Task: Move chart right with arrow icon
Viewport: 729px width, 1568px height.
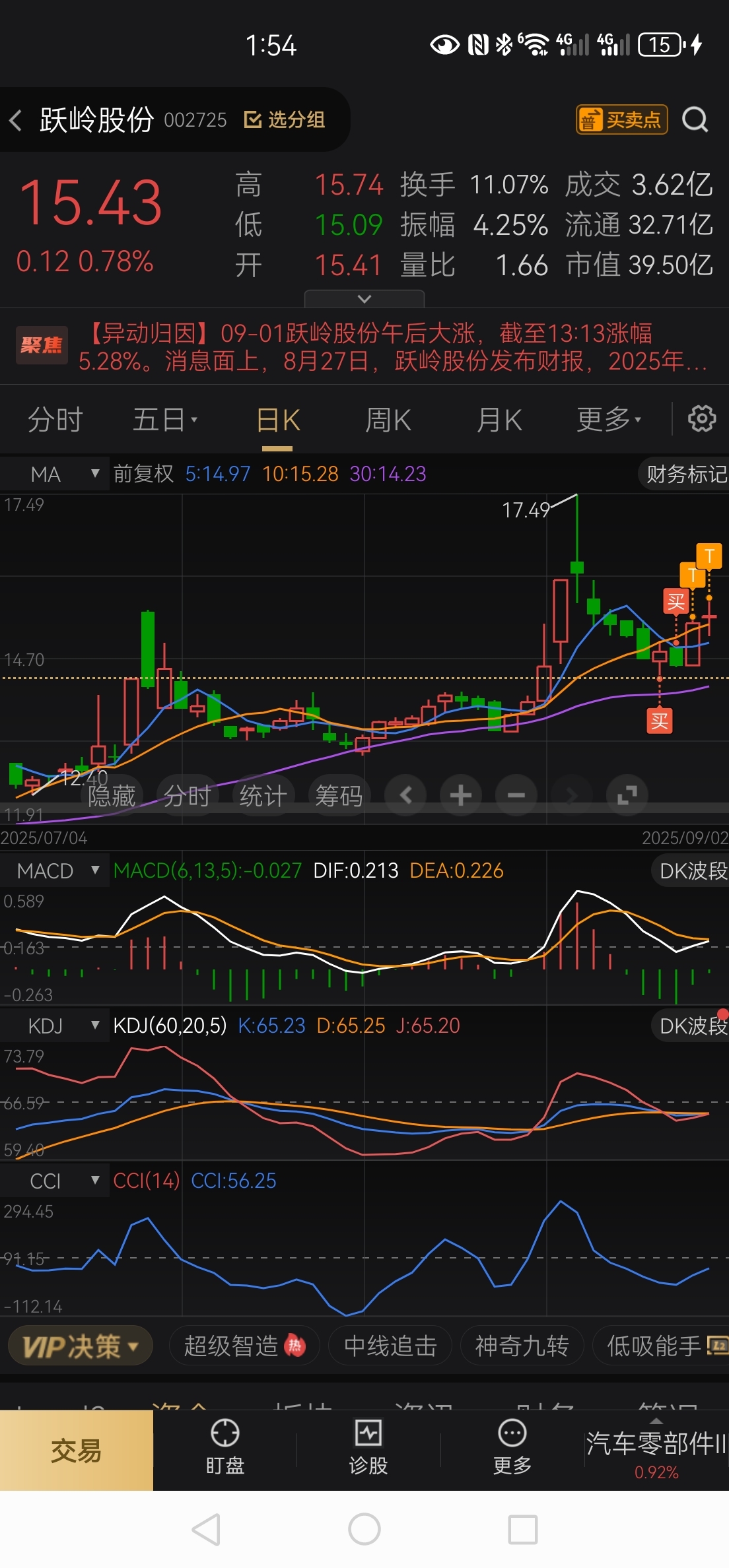Action: (572, 795)
